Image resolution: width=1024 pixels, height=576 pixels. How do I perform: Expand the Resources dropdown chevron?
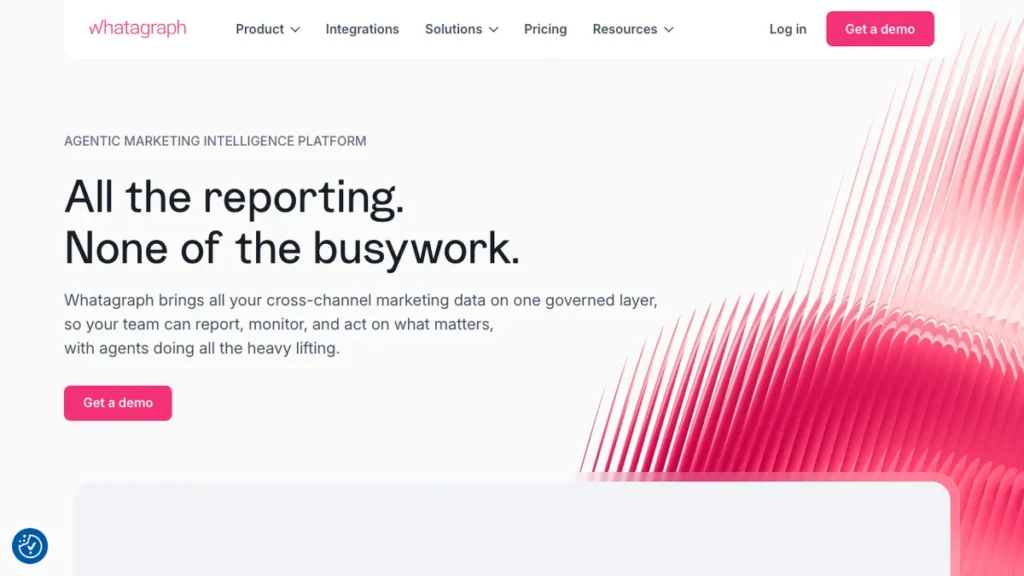tap(669, 29)
